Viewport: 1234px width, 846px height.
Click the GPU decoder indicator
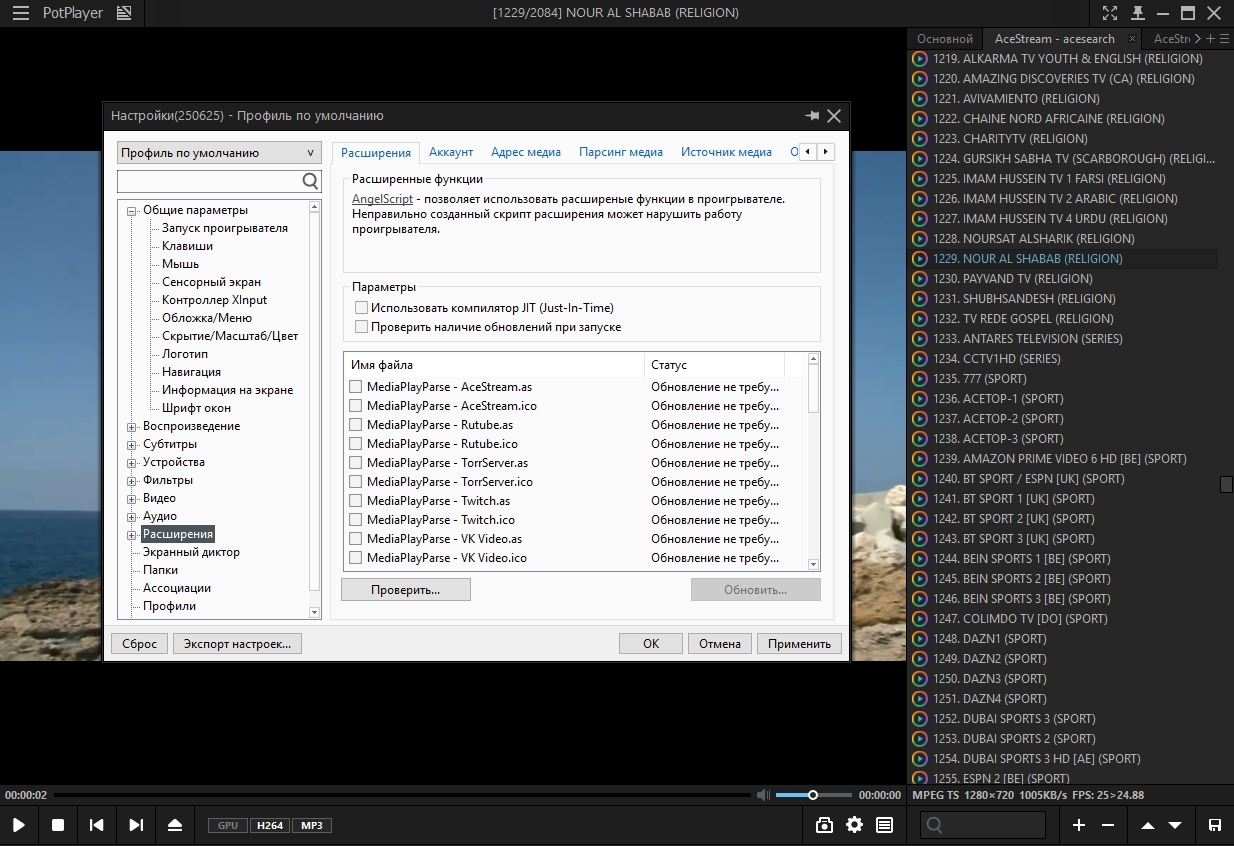[227, 825]
